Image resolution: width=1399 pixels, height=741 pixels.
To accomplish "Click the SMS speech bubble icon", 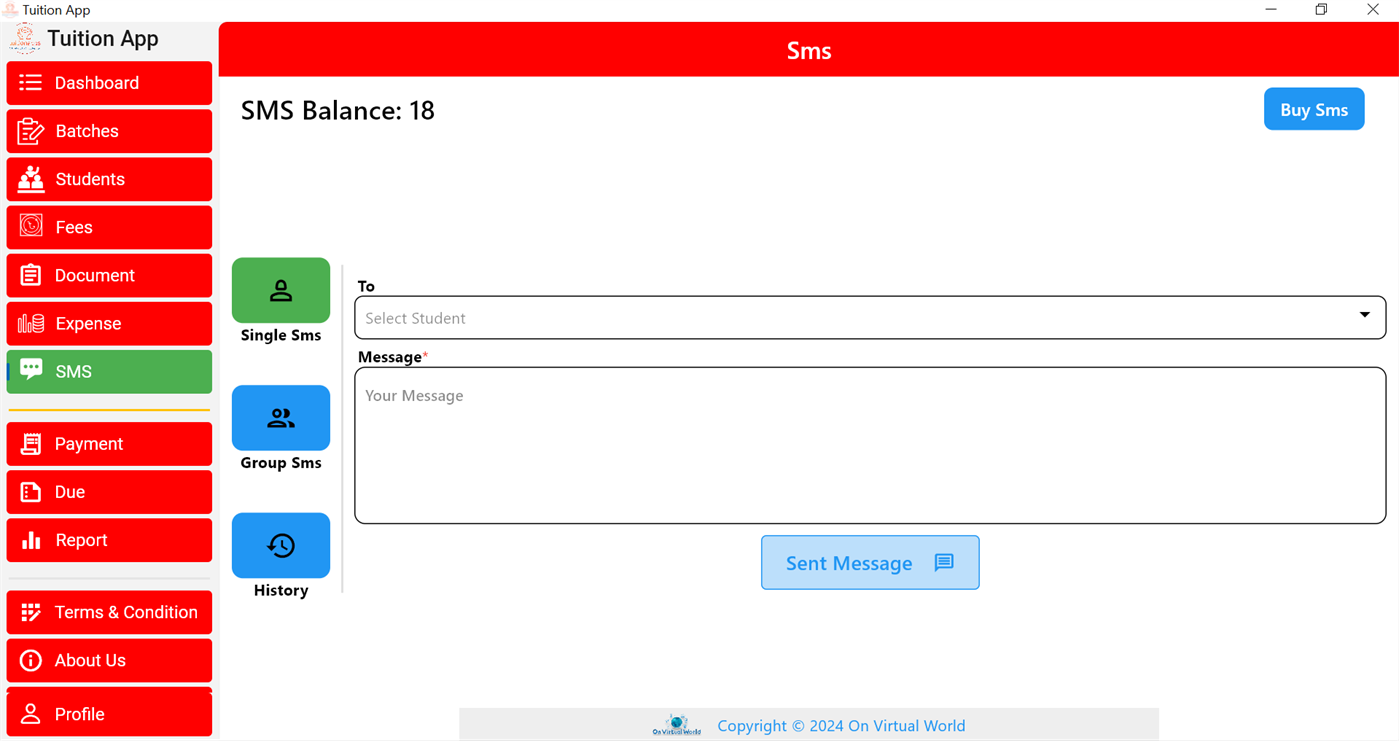I will [x=31, y=370].
